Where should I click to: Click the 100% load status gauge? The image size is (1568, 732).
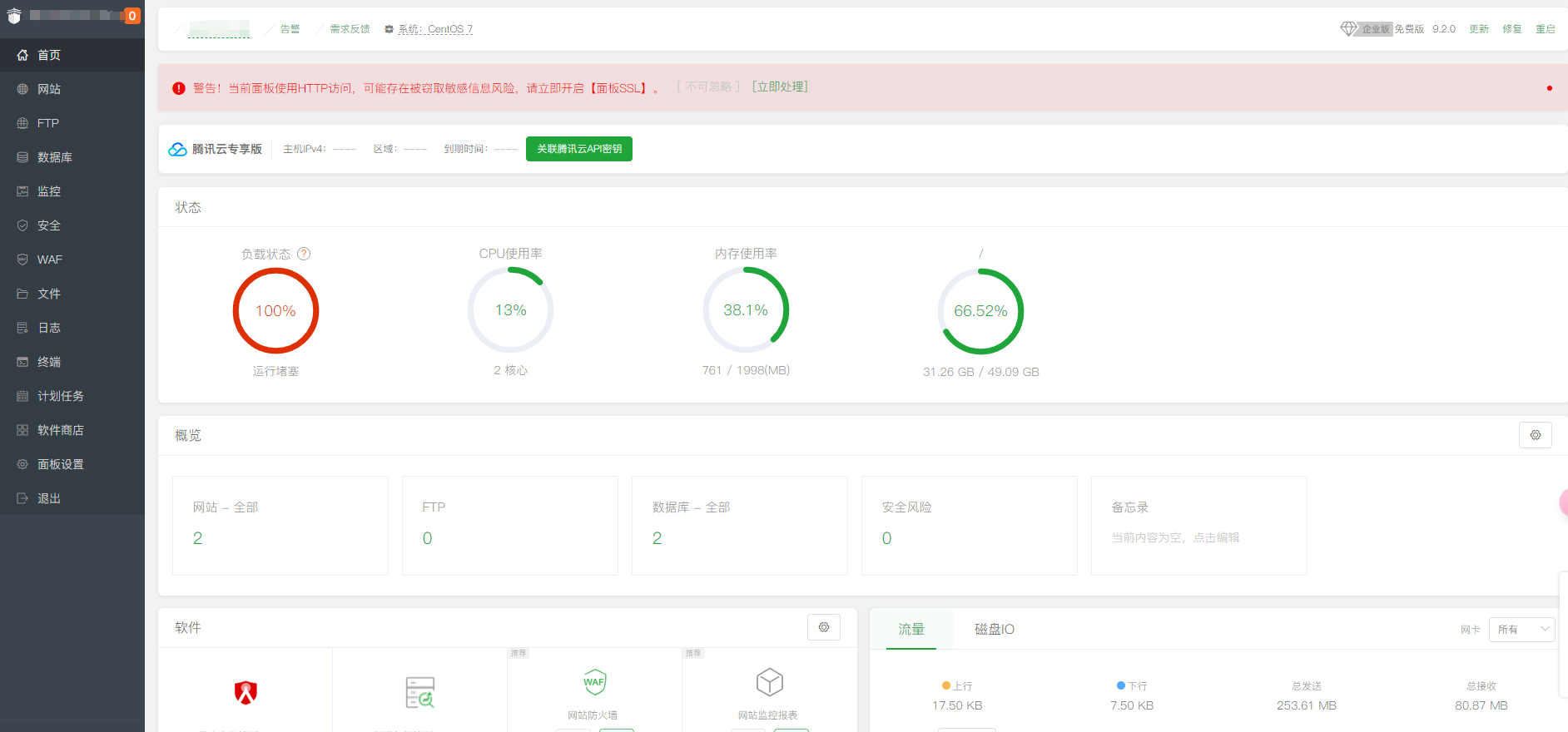coord(275,311)
